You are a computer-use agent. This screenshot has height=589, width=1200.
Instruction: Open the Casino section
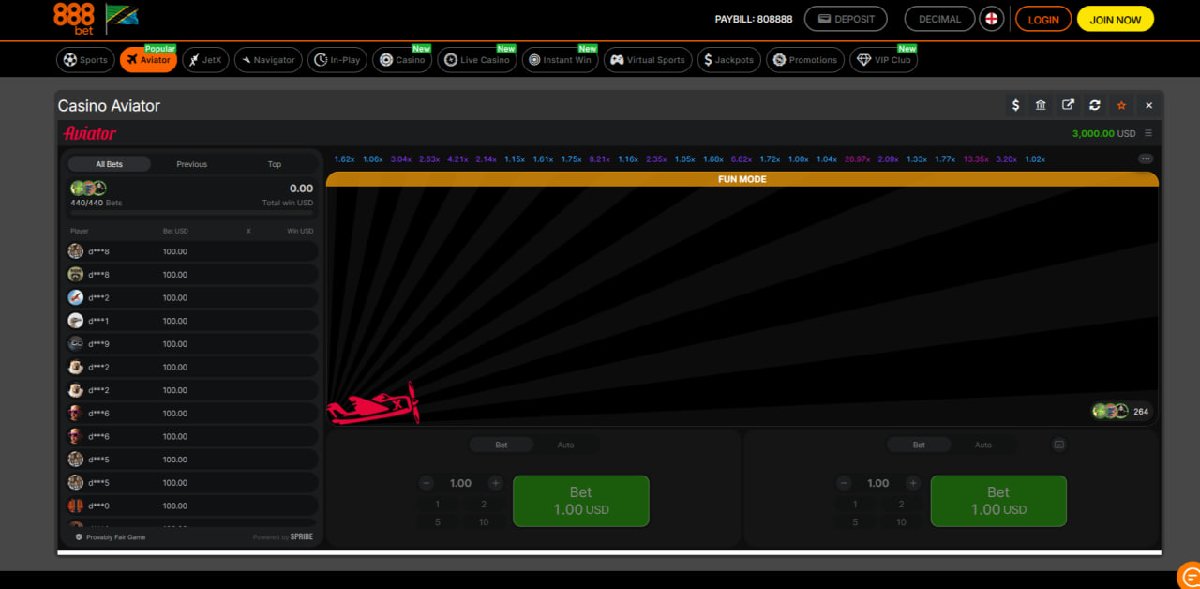pos(402,60)
